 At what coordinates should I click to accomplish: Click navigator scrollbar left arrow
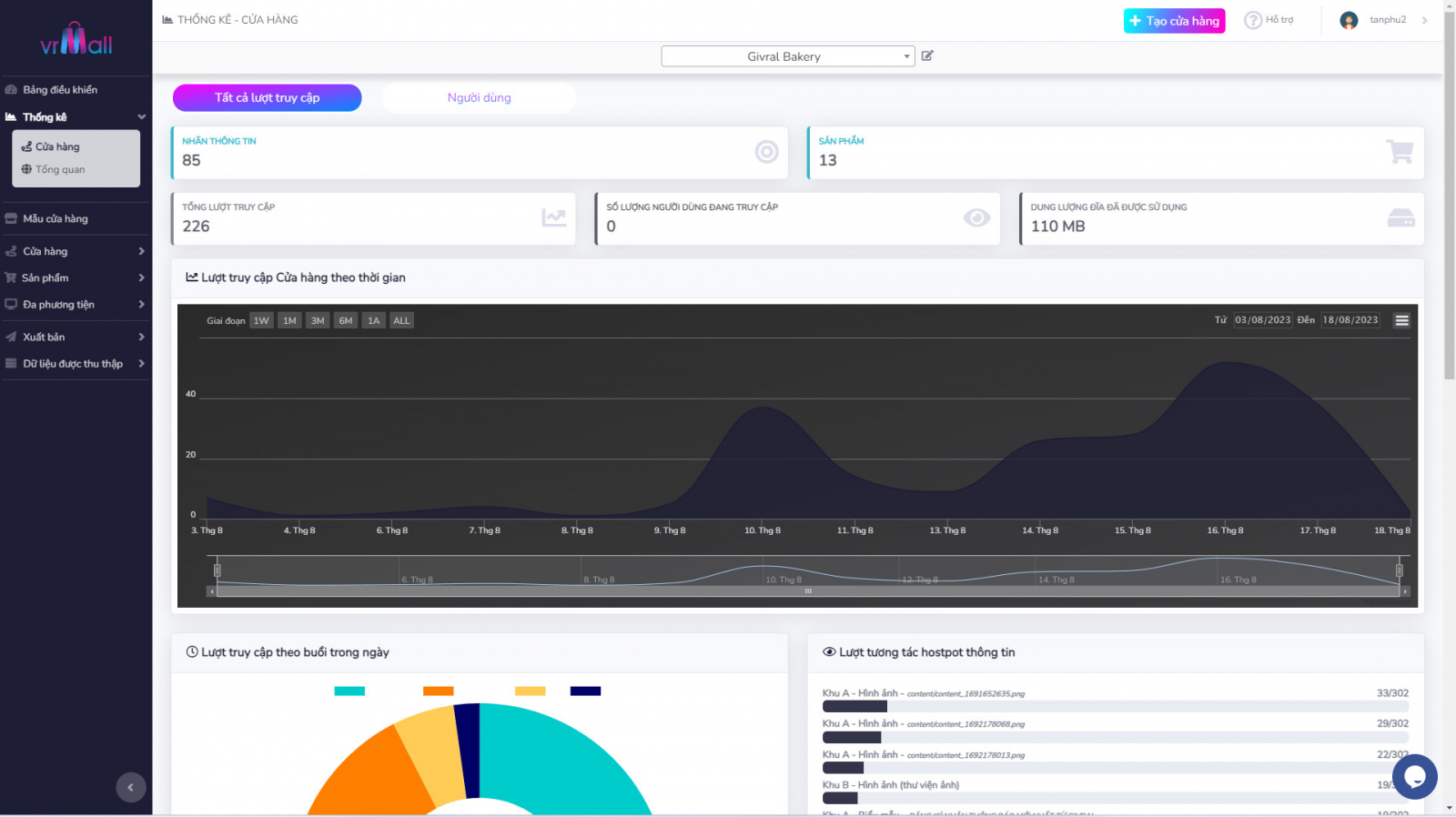pyautogui.click(x=212, y=591)
